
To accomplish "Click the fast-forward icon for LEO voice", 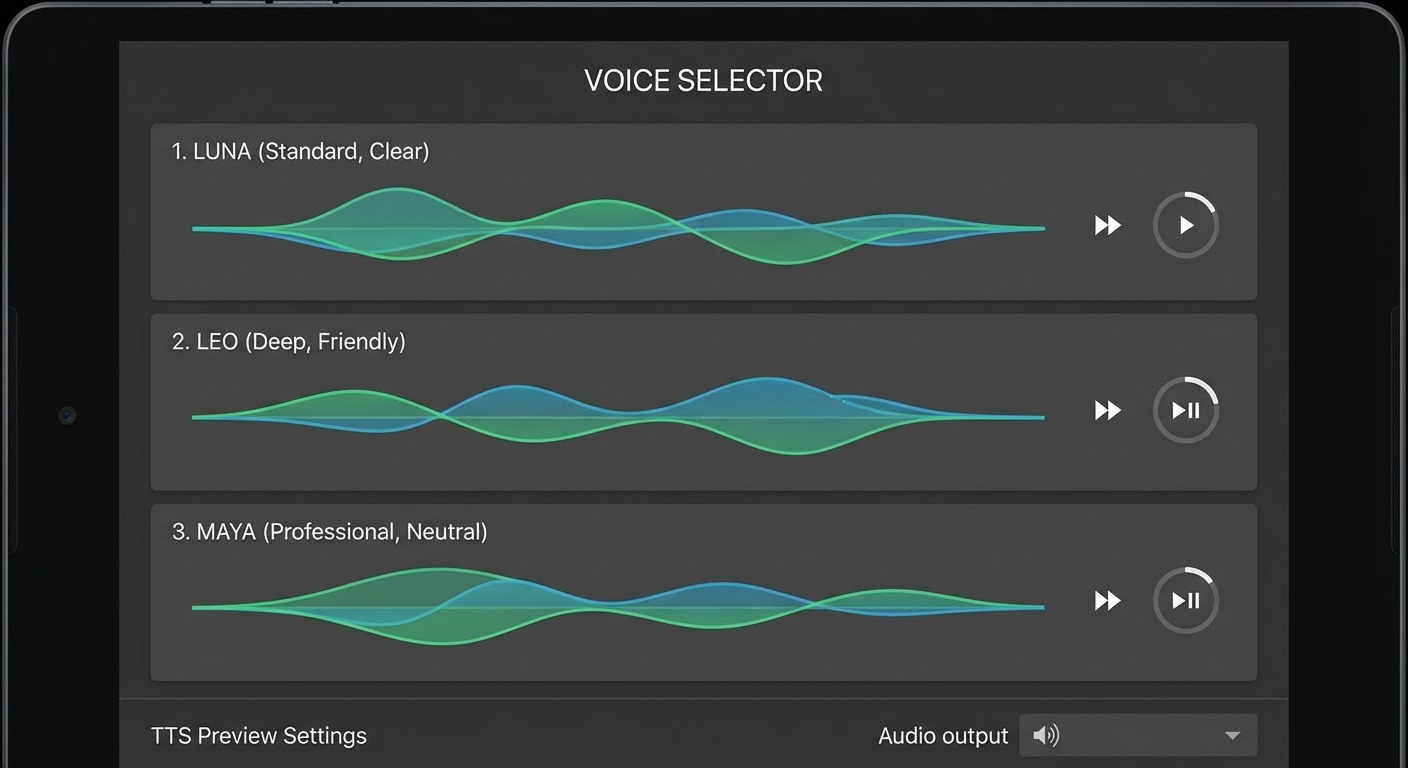I will [x=1107, y=410].
